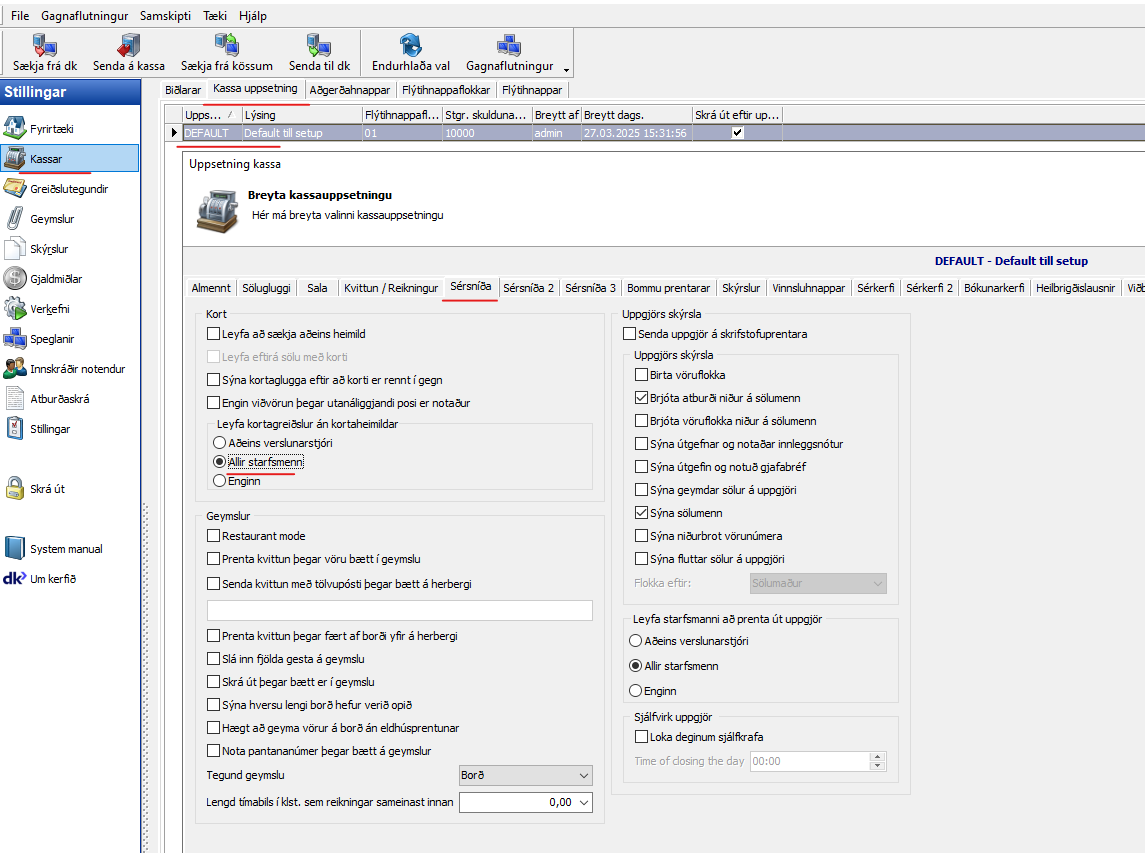The width and height of the screenshot is (1145, 853).
Task: Uncheck the Sýna sölumenn checkbox
Action: coord(642,513)
